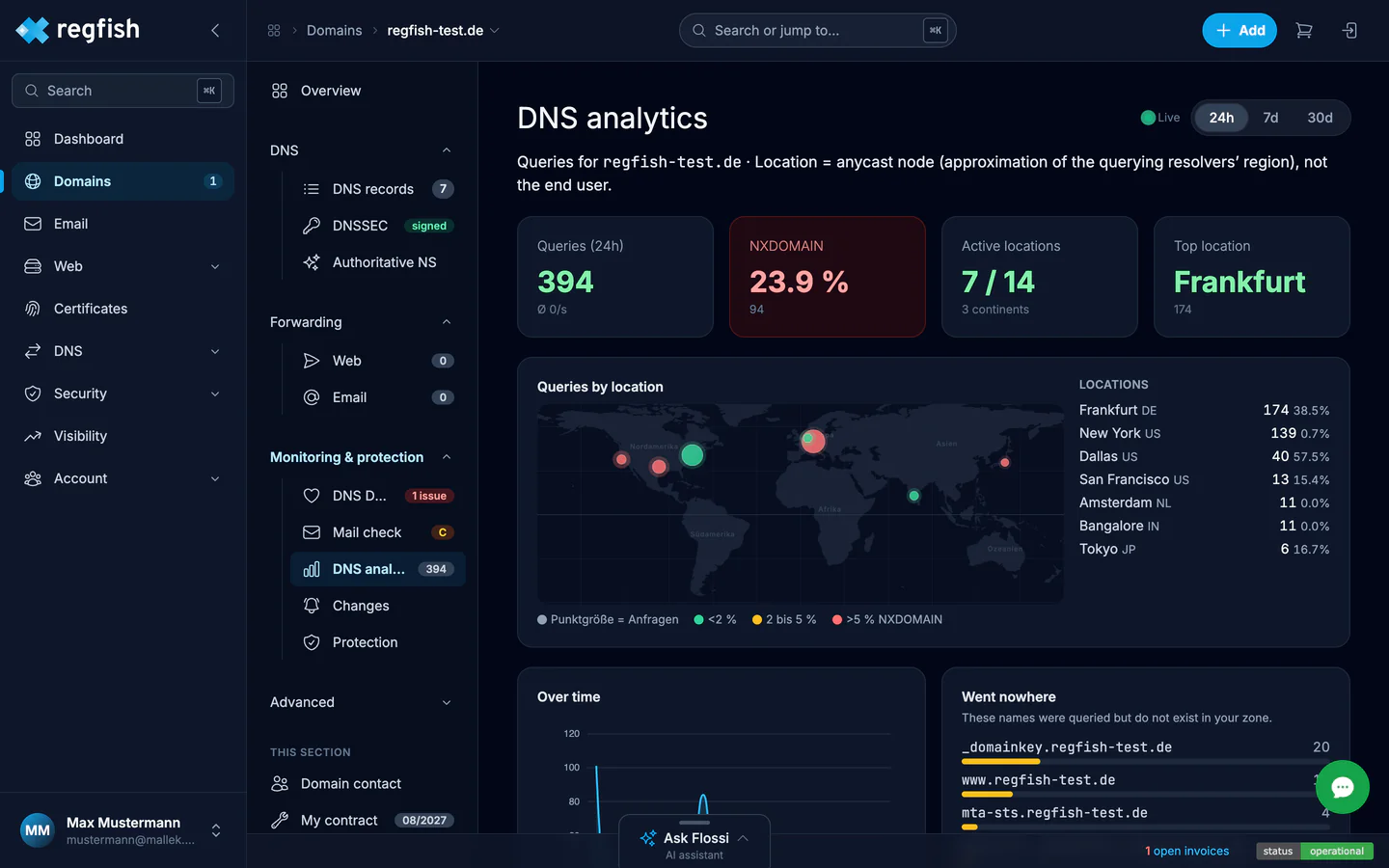Select DNS anal... sidebar item

click(x=377, y=569)
